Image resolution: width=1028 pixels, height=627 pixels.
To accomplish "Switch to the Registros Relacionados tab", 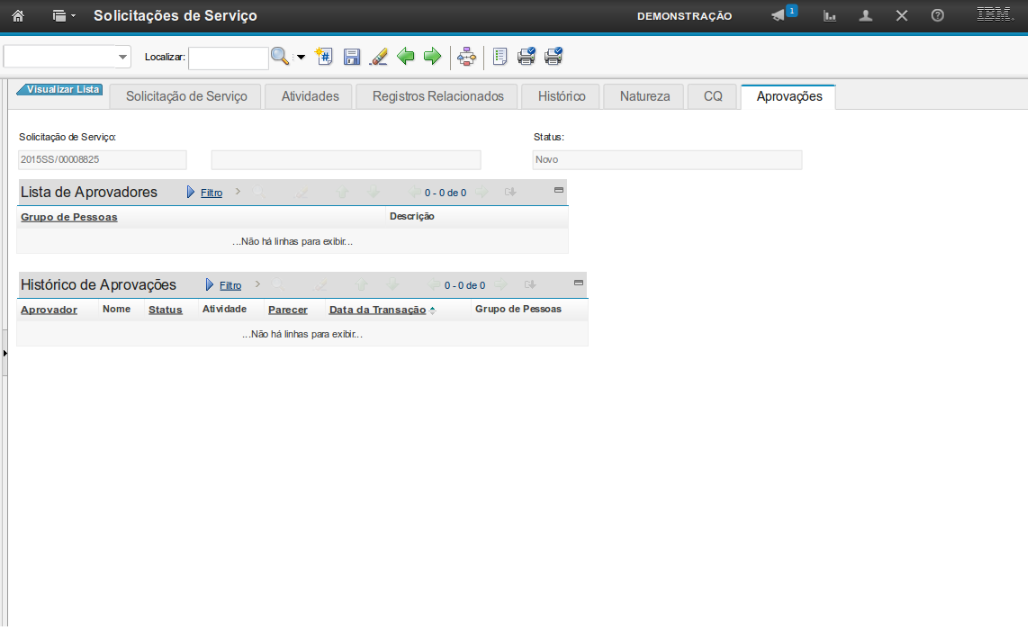I will tap(438, 97).
